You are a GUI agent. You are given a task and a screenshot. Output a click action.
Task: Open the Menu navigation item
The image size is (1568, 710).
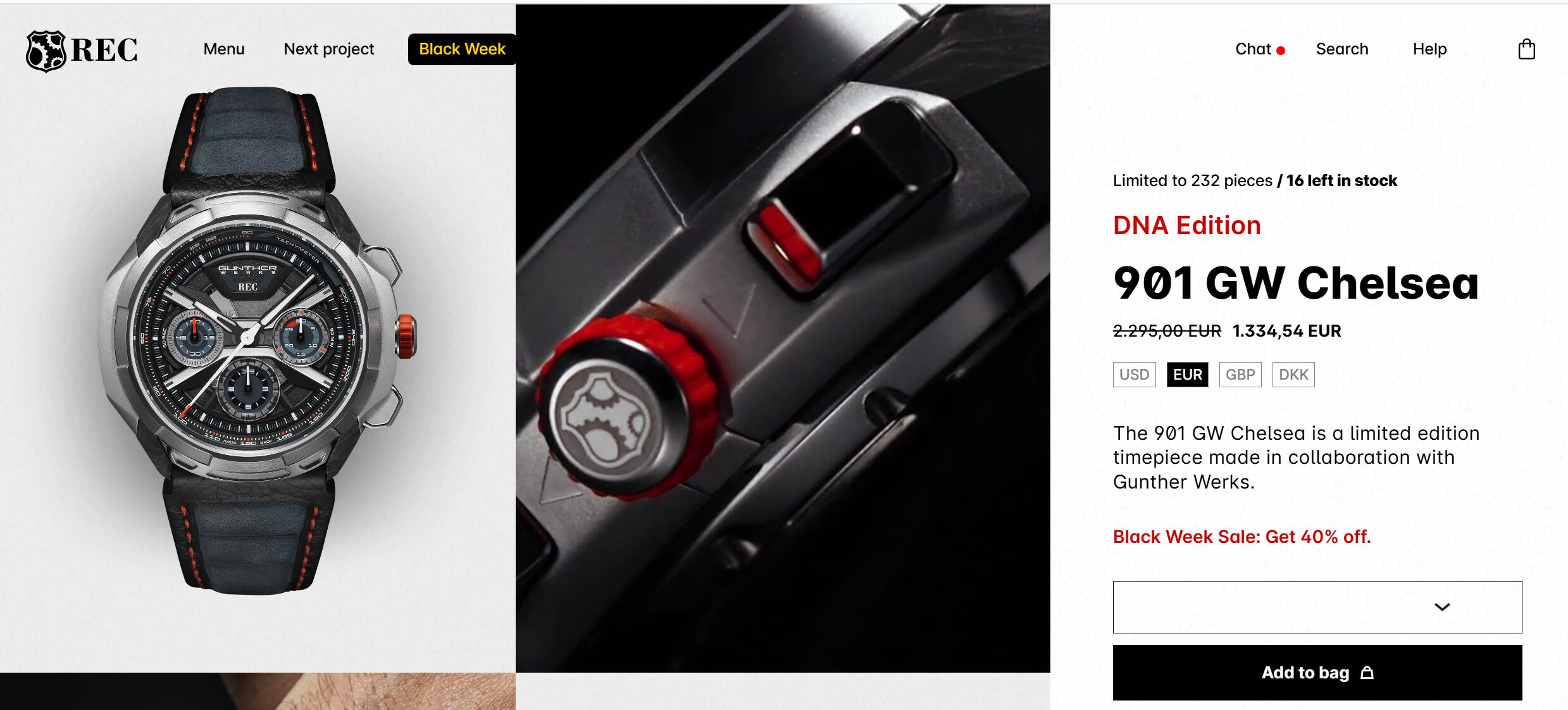pos(224,49)
